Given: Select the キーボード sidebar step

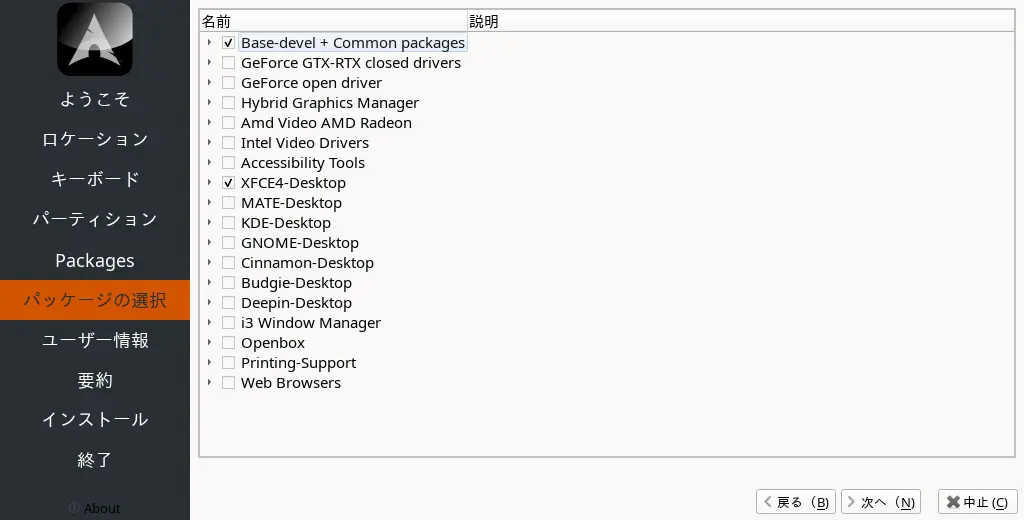Looking at the screenshot, I should (x=95, y=179).
